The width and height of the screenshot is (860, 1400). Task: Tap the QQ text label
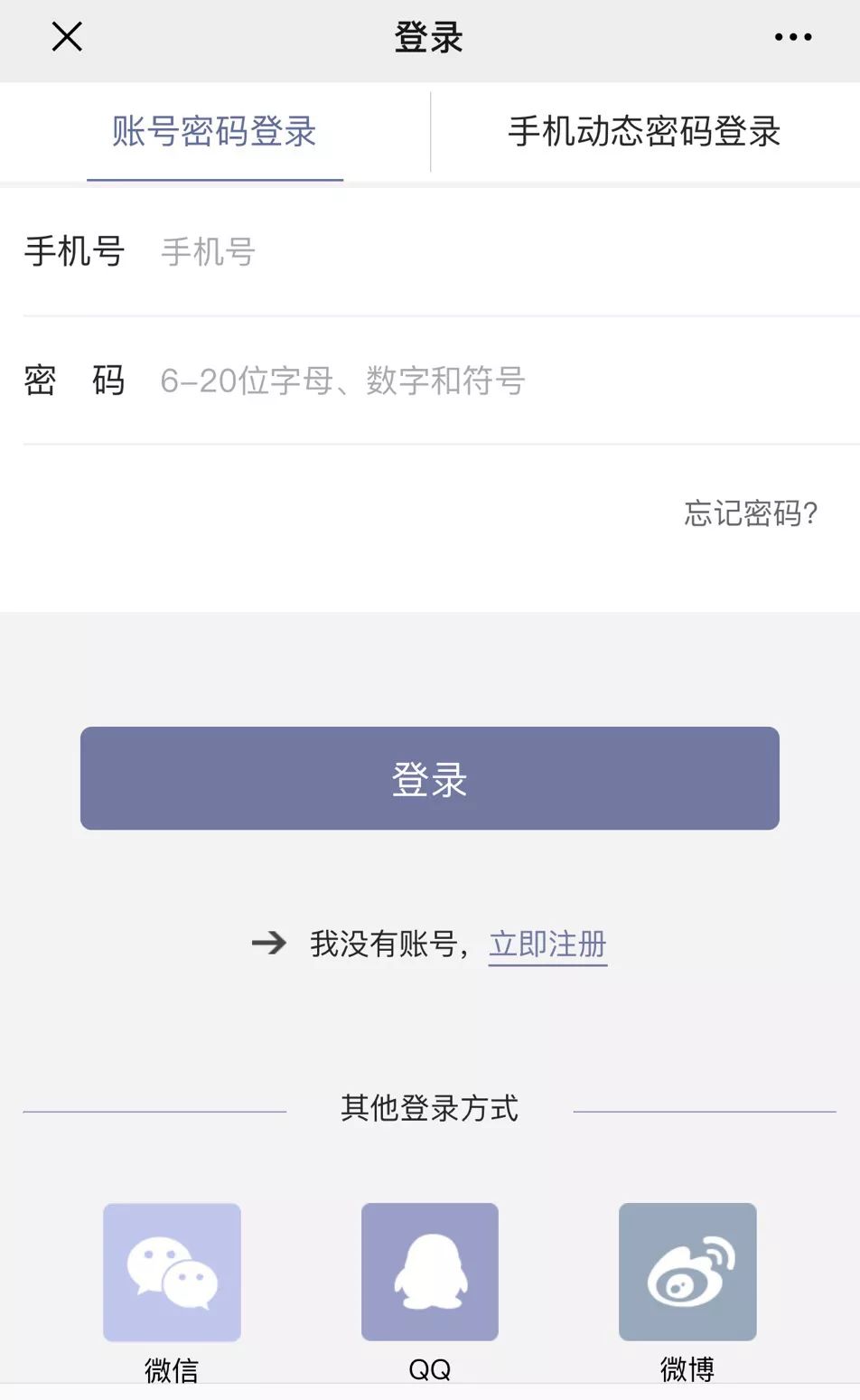coord(430,1370)
